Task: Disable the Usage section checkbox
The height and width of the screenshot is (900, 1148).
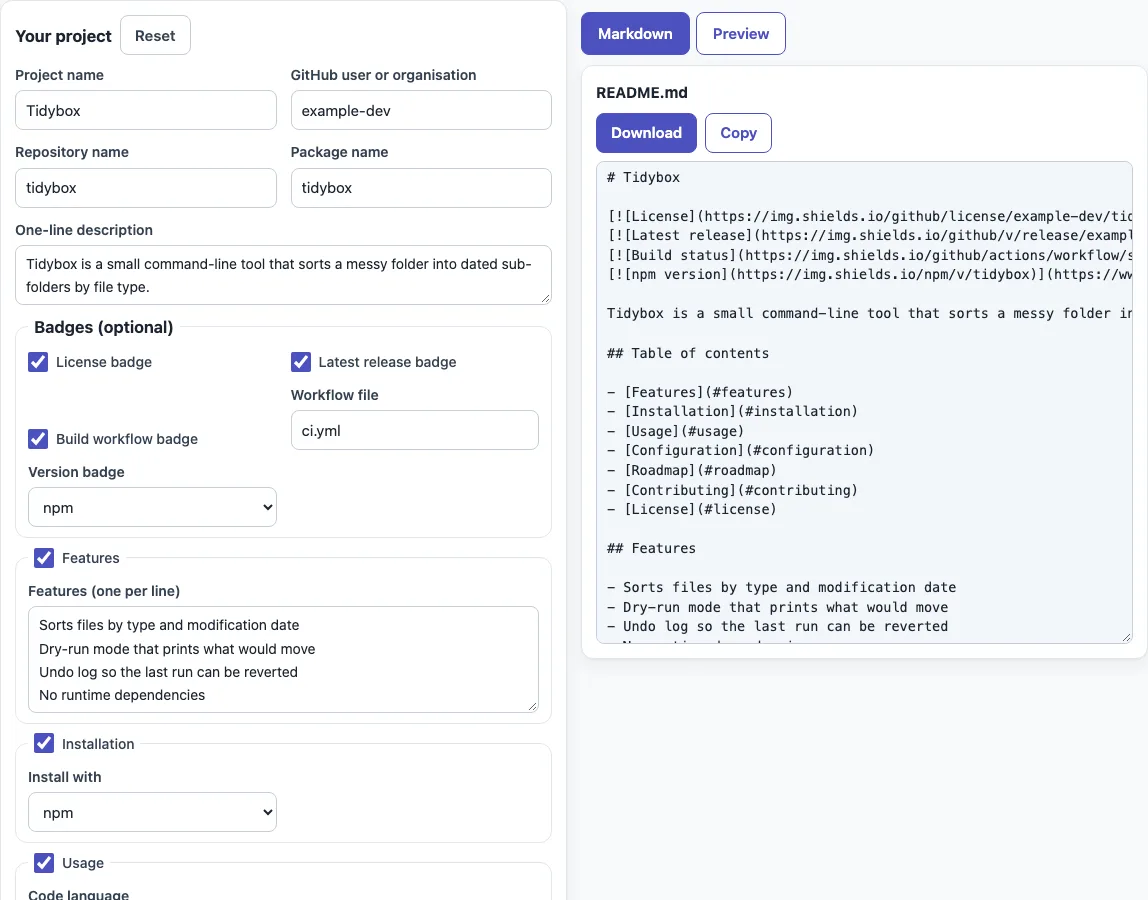Action: coord(44,863)
